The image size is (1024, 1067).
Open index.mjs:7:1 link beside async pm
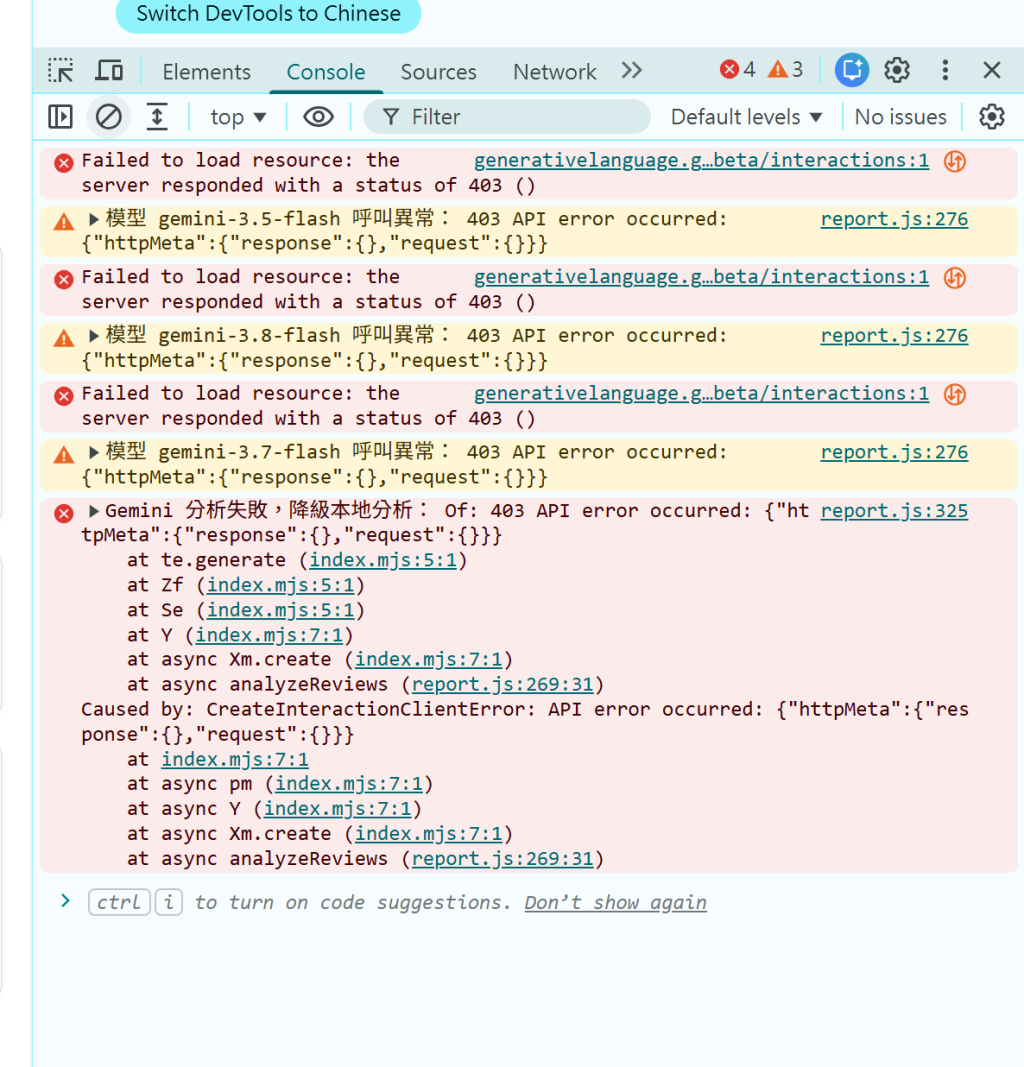point(348,784)
